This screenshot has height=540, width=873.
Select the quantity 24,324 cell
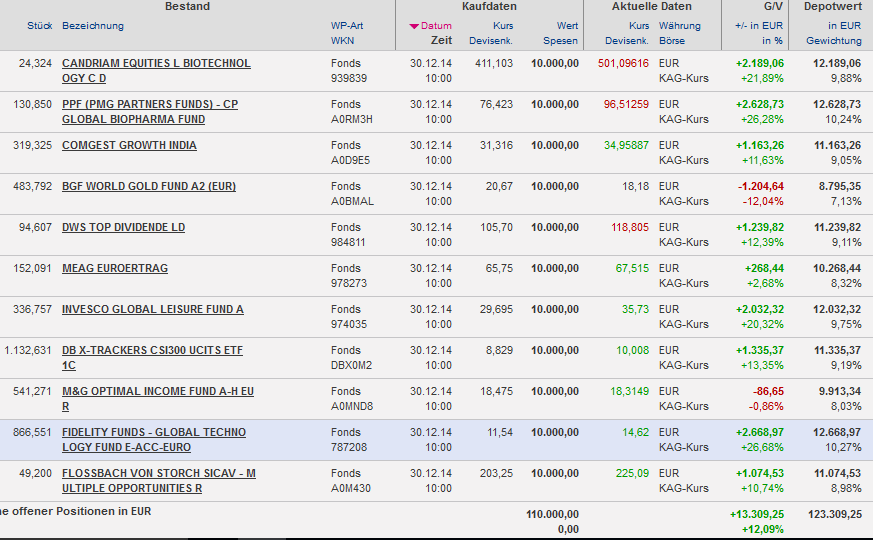coord(35,63)
